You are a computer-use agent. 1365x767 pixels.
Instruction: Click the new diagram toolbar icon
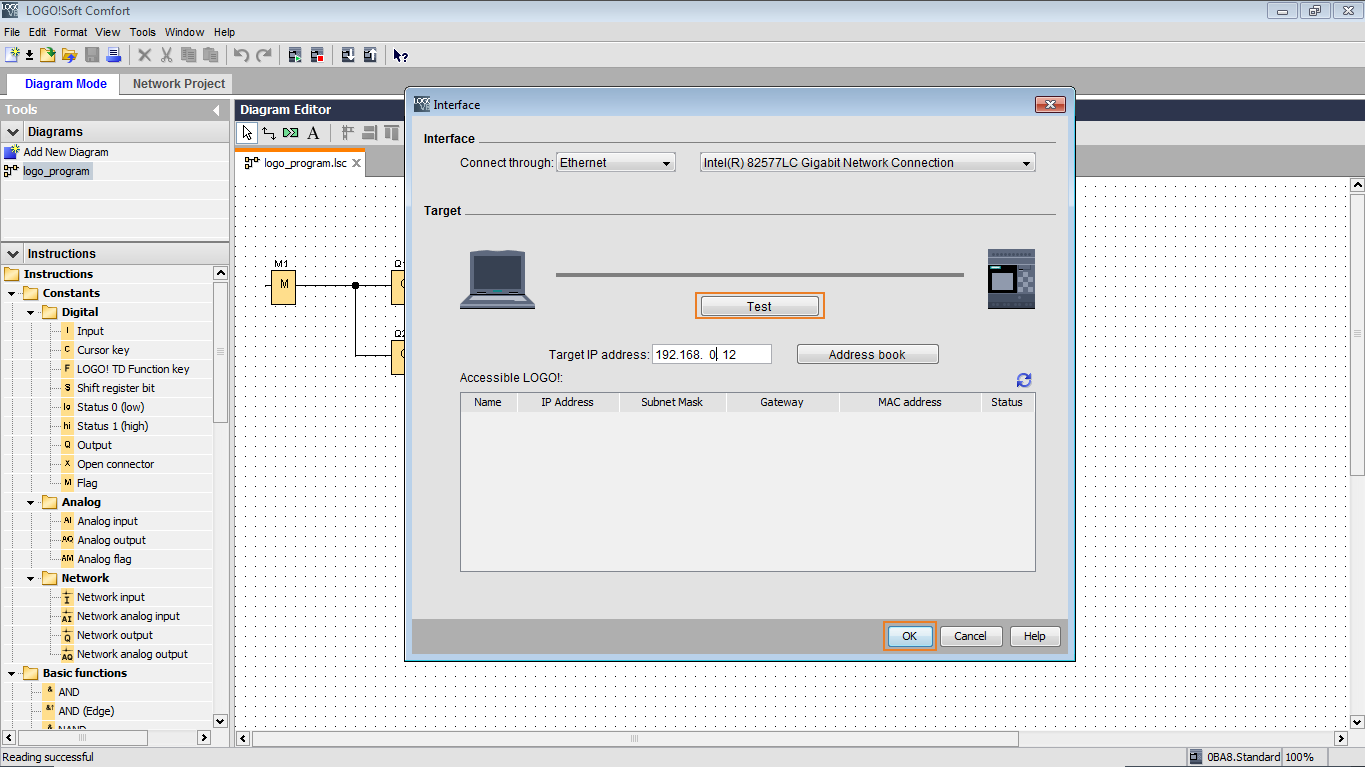point(12,55)
